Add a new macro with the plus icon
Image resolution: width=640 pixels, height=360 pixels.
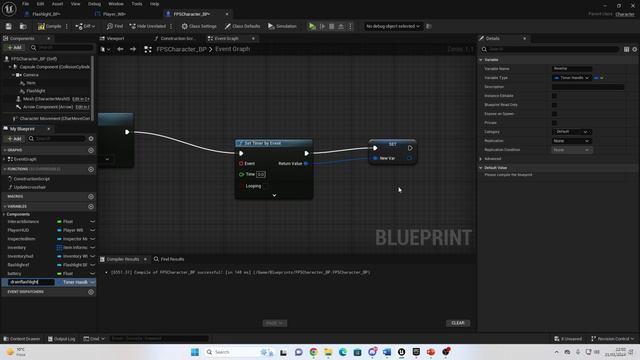[x=91, y=196]
